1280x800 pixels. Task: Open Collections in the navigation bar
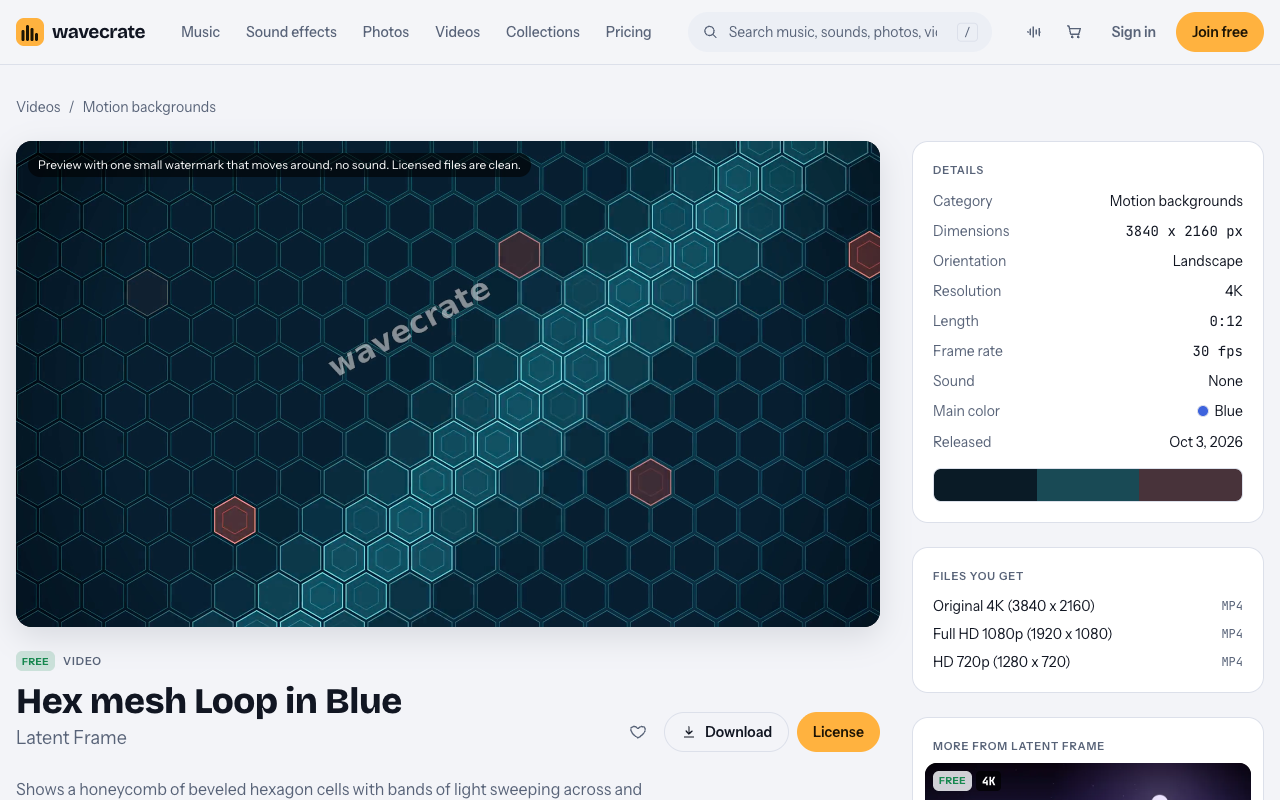pos(543,32)
